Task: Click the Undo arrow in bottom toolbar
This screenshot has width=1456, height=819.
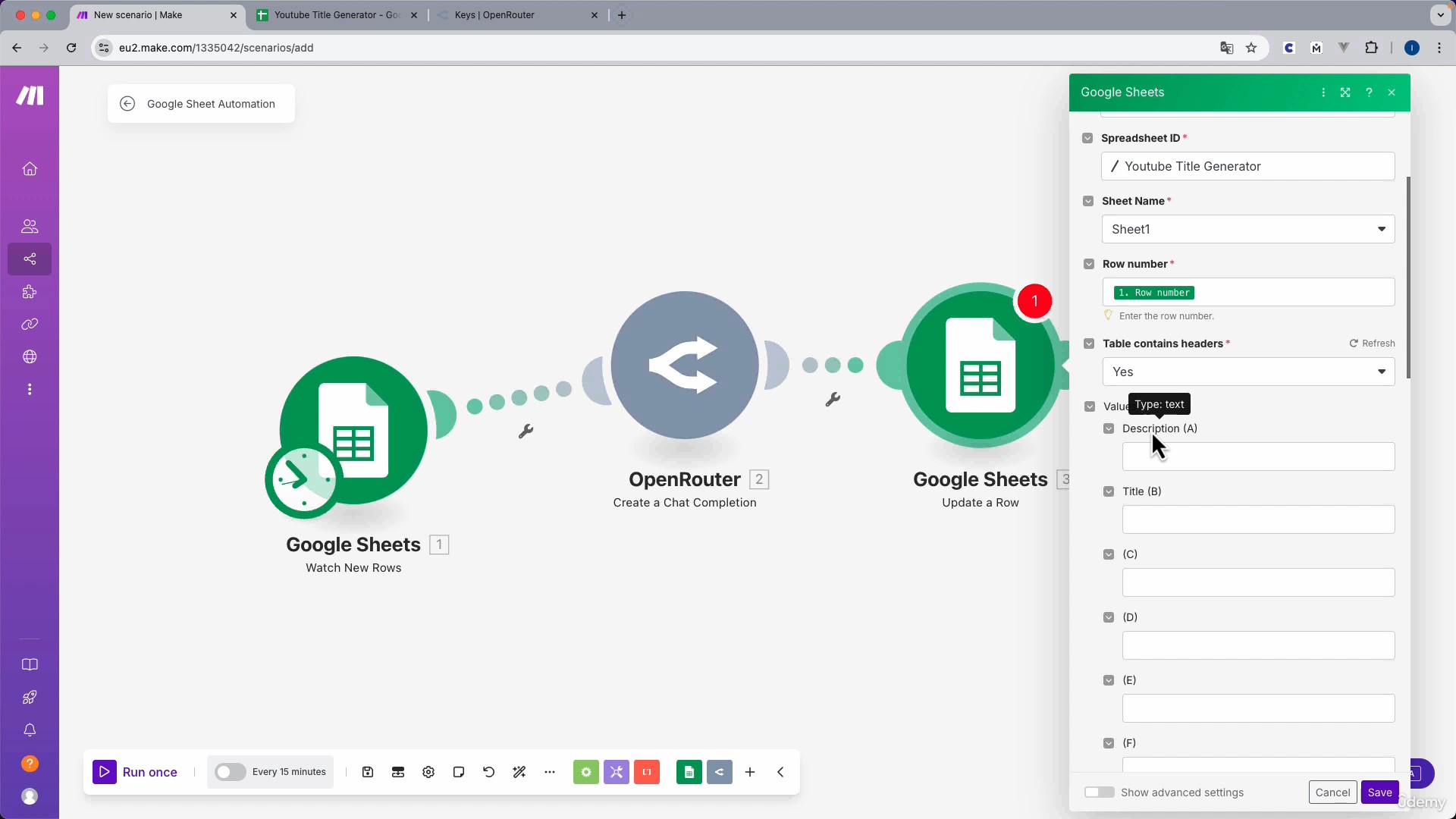Action: 489,772
